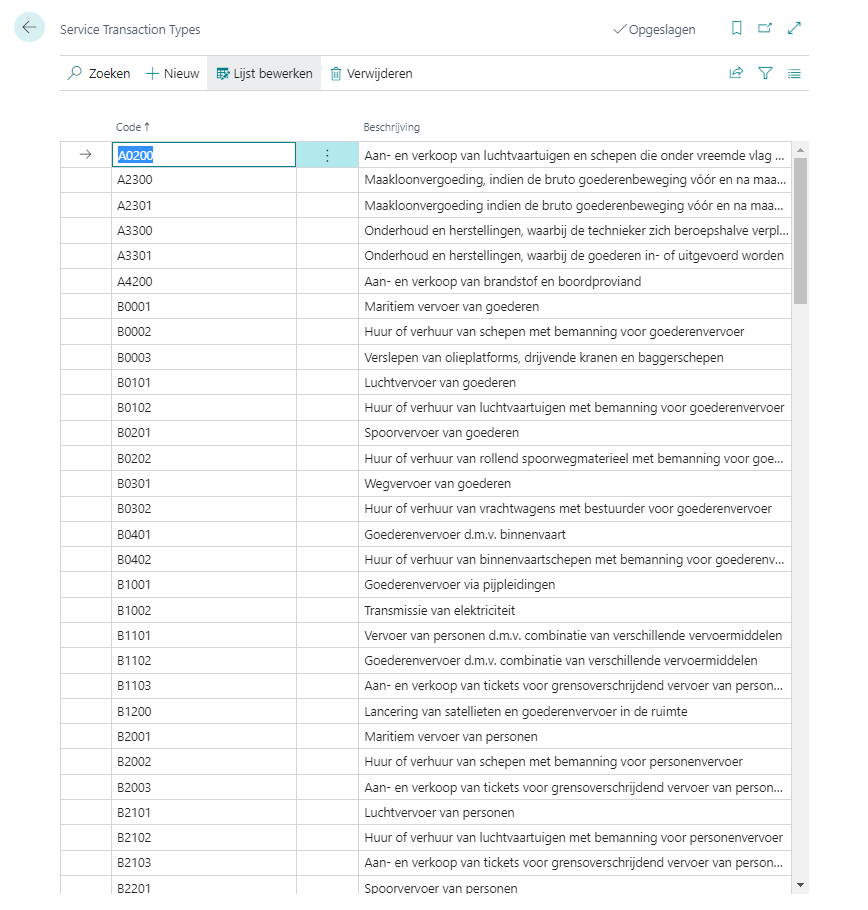The image size is (868, 910).
Task: Select code cell B0201
Action: point(204,433)
